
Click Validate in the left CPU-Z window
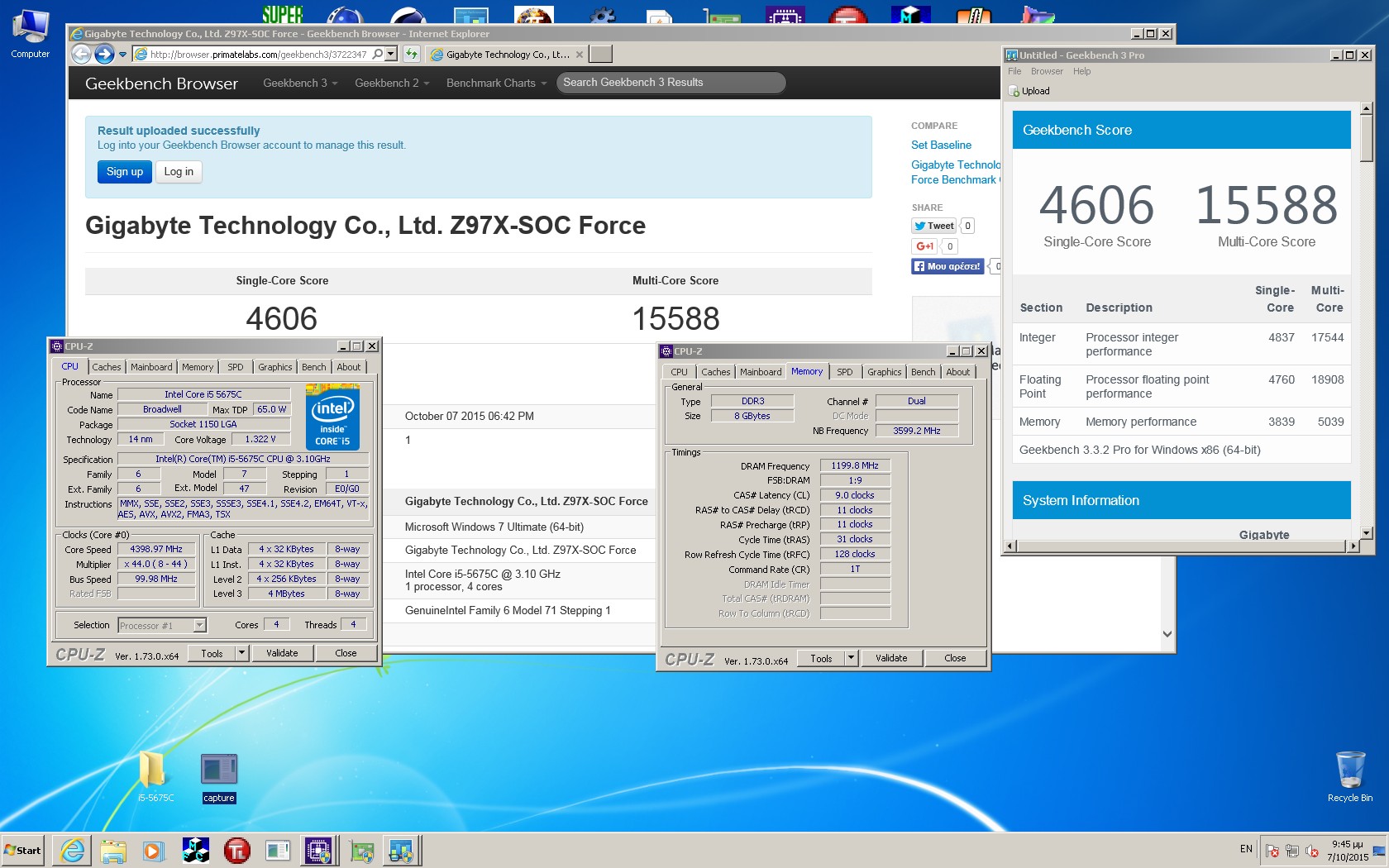coord(282,653)
